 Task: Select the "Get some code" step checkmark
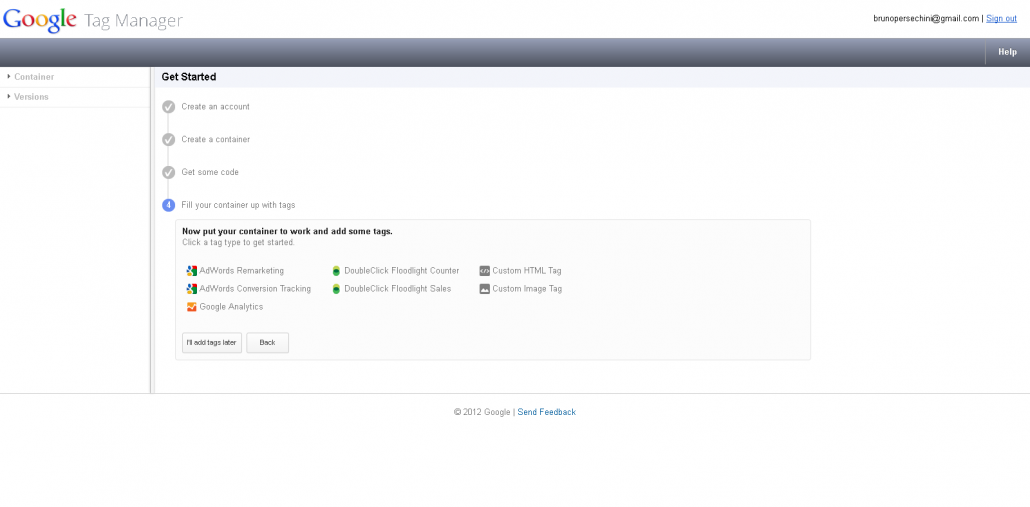point(168,173)
